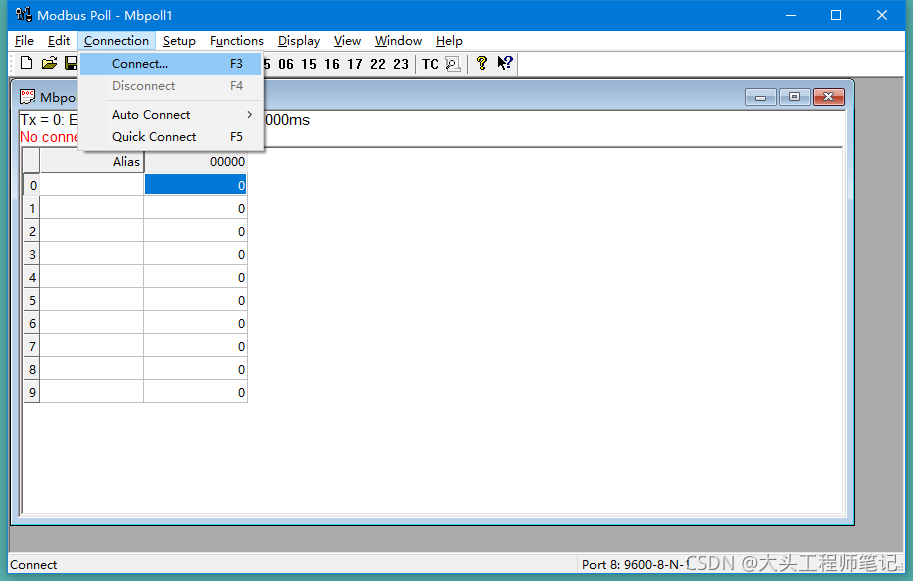Click the Alias cell of row 9

point(91,392)
